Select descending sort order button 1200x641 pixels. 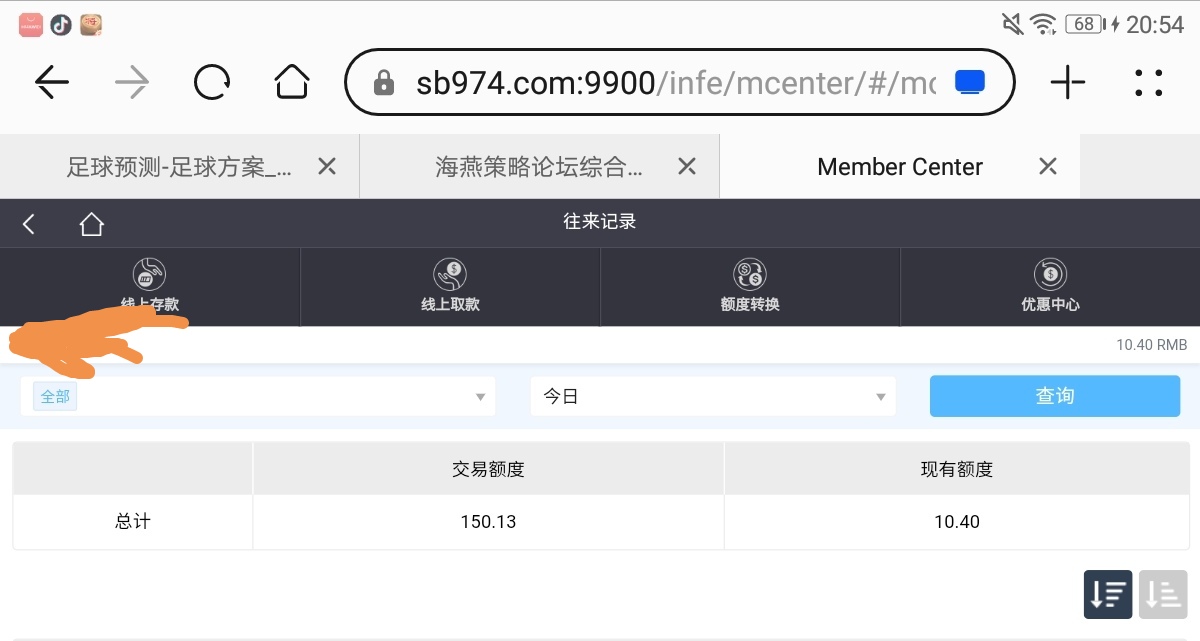tap(1108, 594)
